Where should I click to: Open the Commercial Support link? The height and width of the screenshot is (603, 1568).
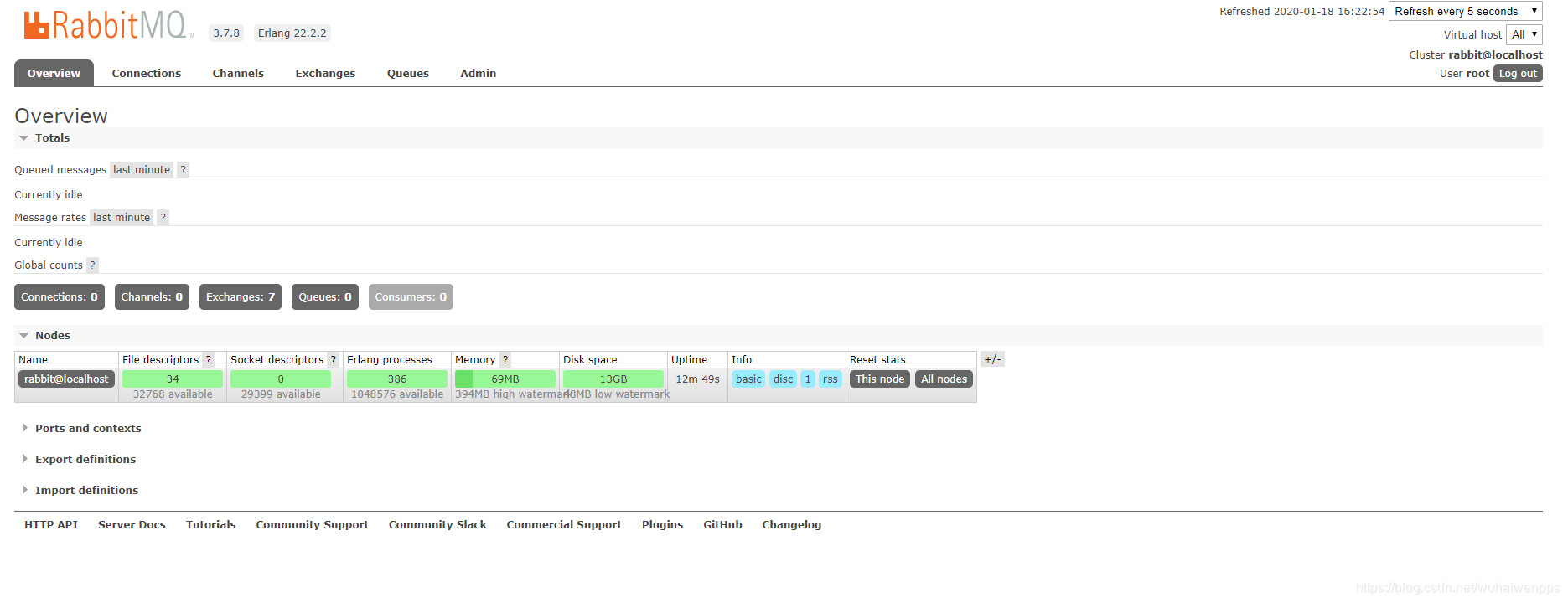pyautogui.click(x=564, y=524)
